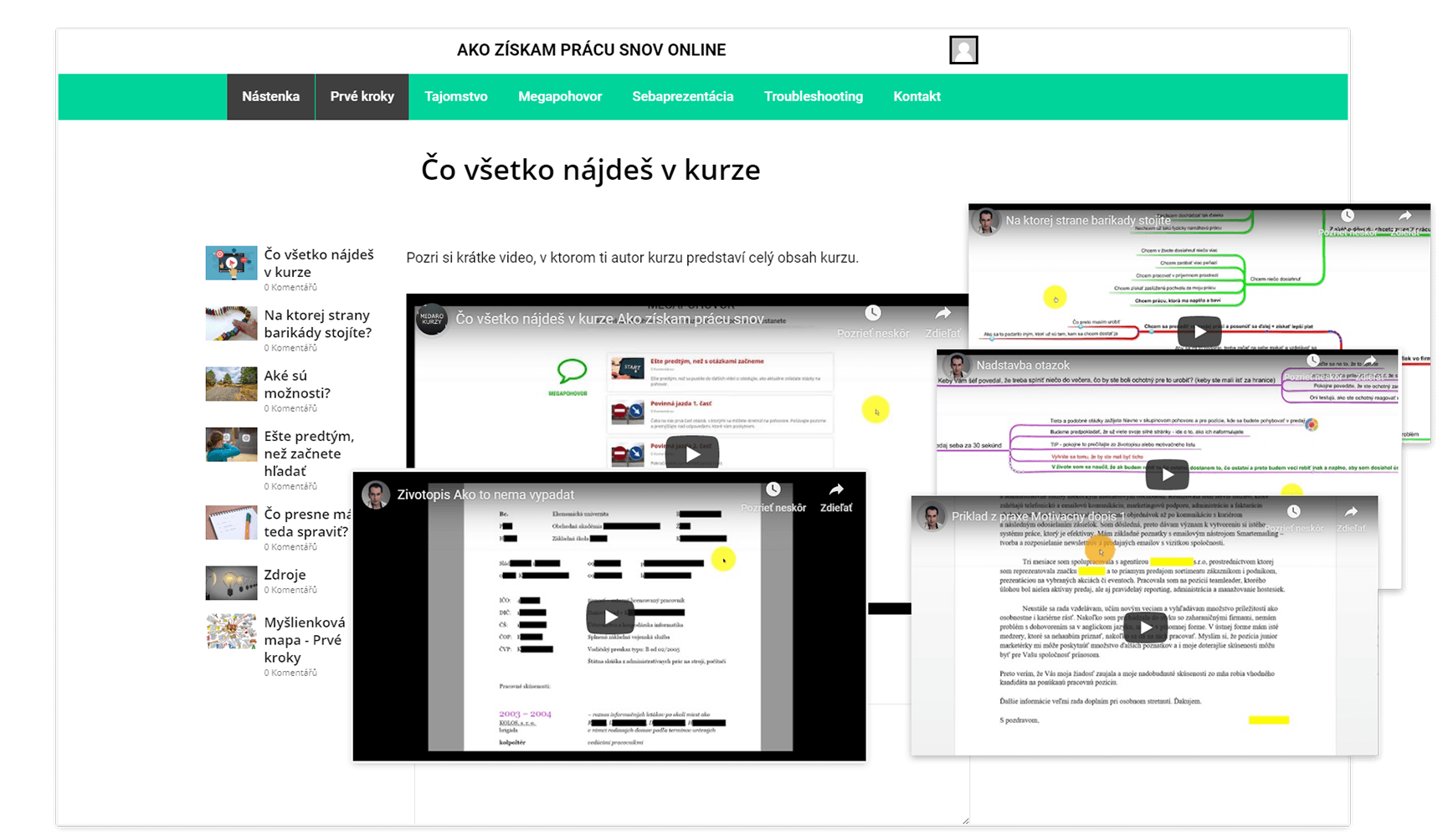Click channel avatar on Zivotopis video
The image size is (1443, 840).
(x=376, y=494)
